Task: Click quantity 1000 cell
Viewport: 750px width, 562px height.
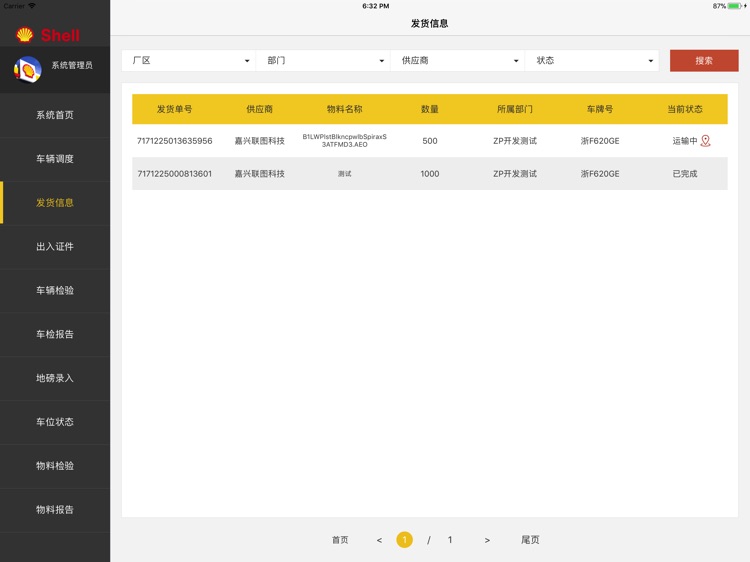Action: [430, 174]
